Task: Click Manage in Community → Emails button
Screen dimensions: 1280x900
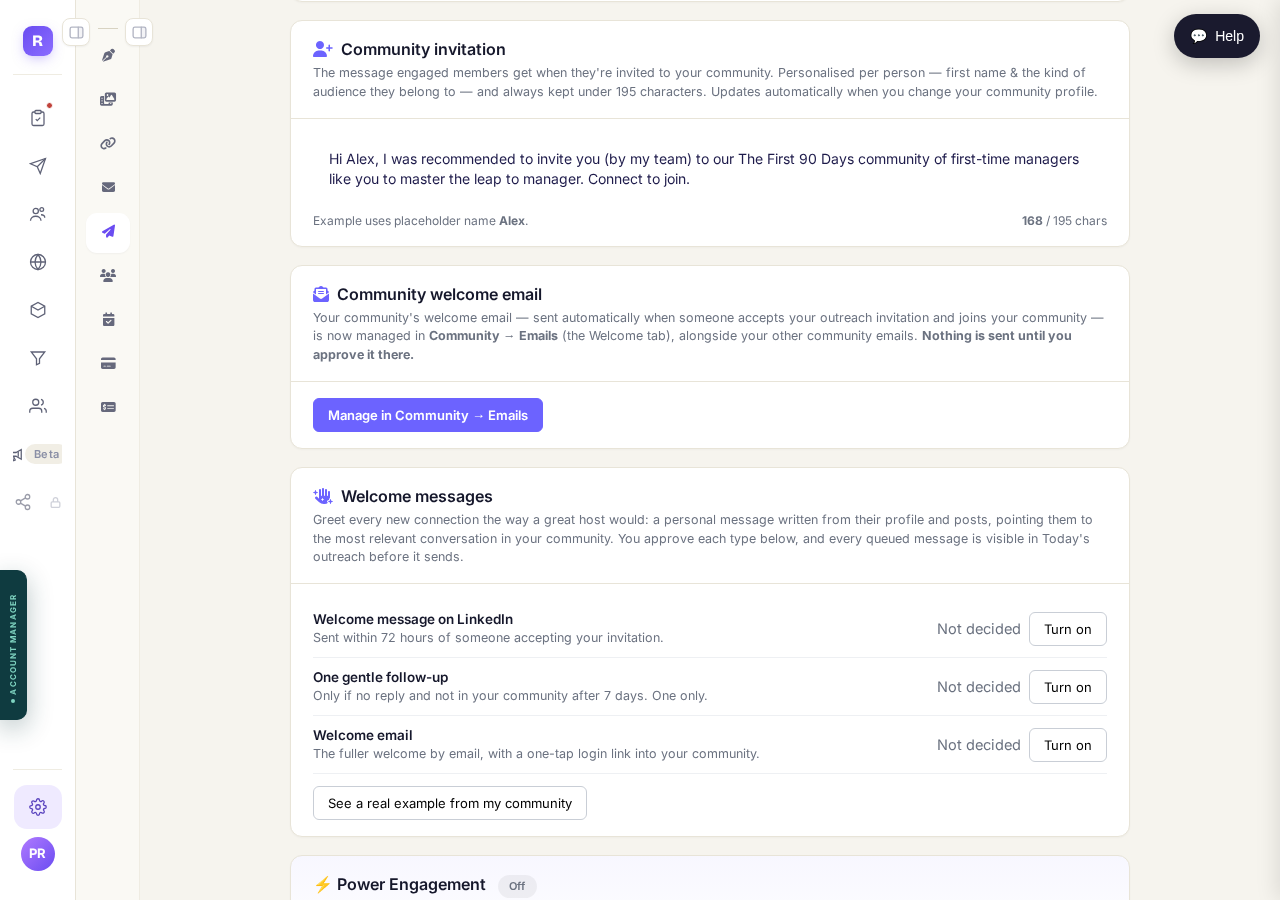Action: click(428, 415)
